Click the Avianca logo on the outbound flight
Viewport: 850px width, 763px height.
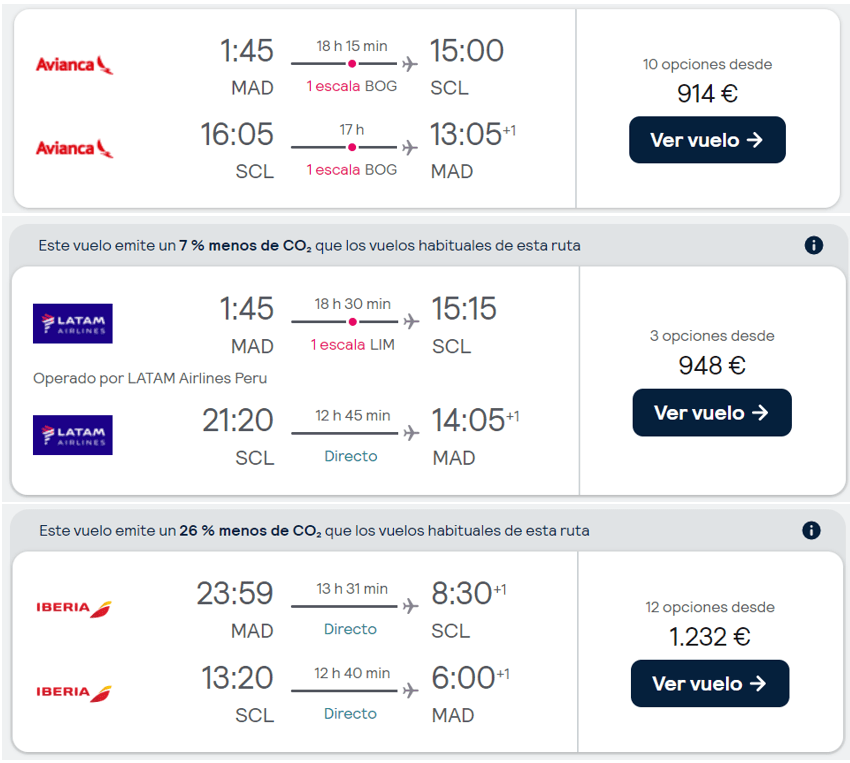[74, 65]
